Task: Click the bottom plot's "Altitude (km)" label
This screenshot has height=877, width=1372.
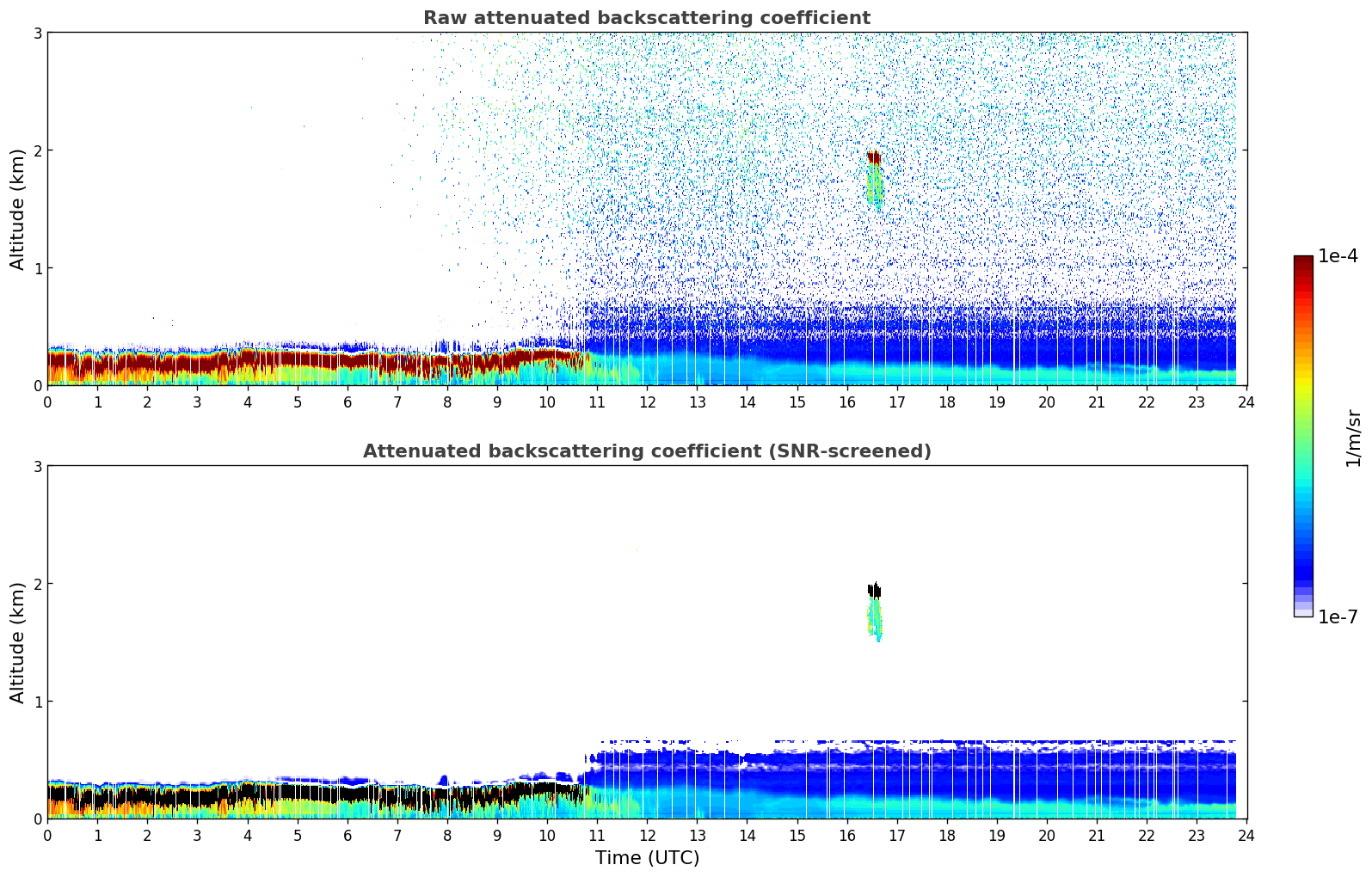Action: (x=18, y=642)
